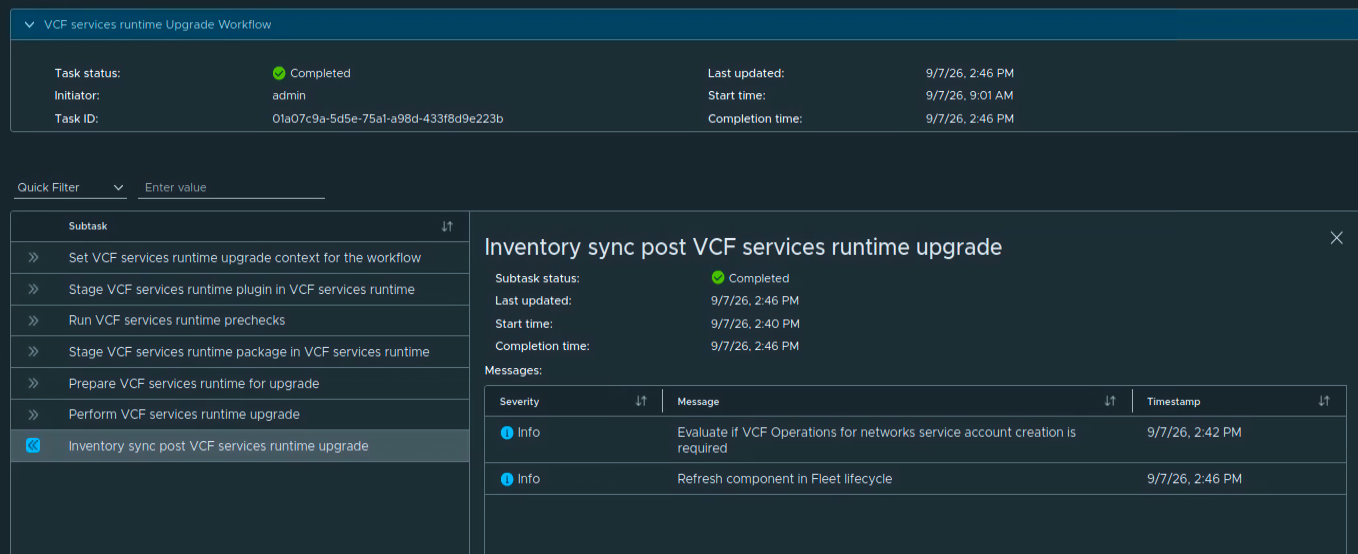1358x554 pixels.
Task: Click the subtask Start time 9/7/26, 2:40 PM
Action: (x=755, y=324)
